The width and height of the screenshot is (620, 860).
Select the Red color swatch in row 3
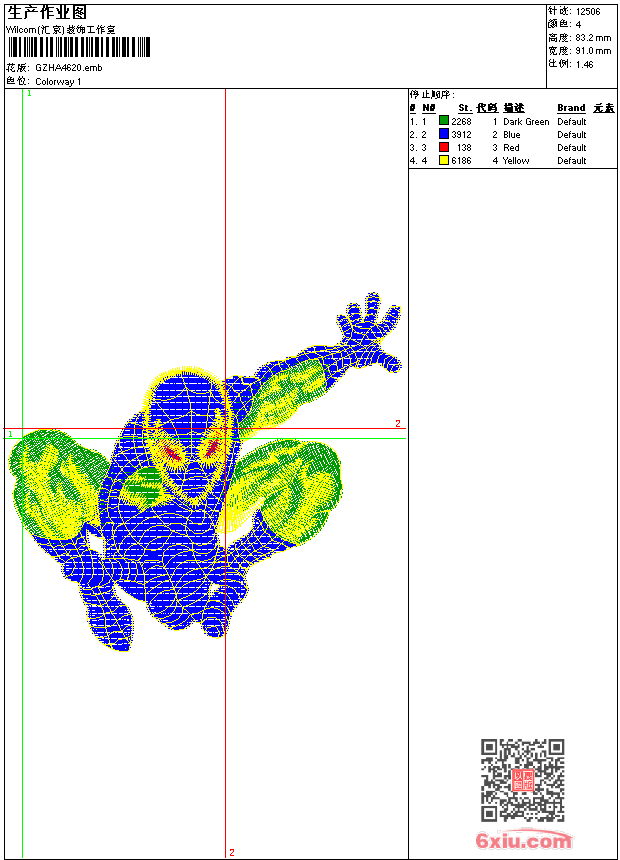(444, 147)
